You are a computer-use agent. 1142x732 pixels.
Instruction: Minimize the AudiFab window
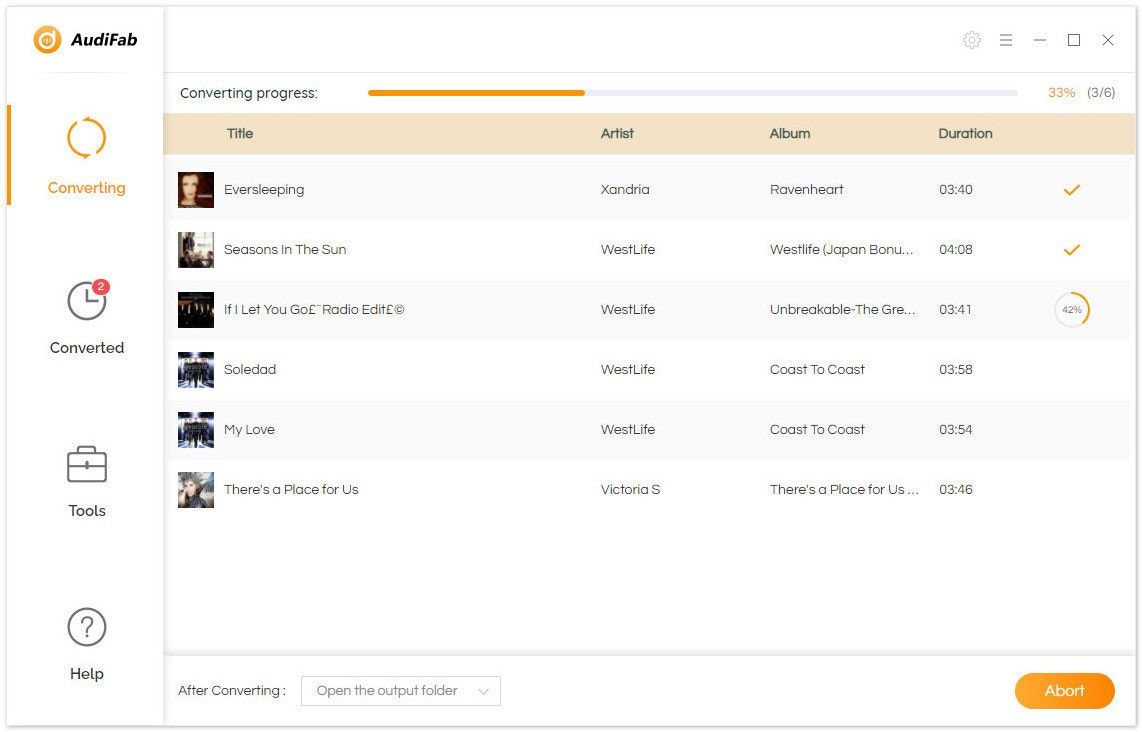[x=1040, y=40]
